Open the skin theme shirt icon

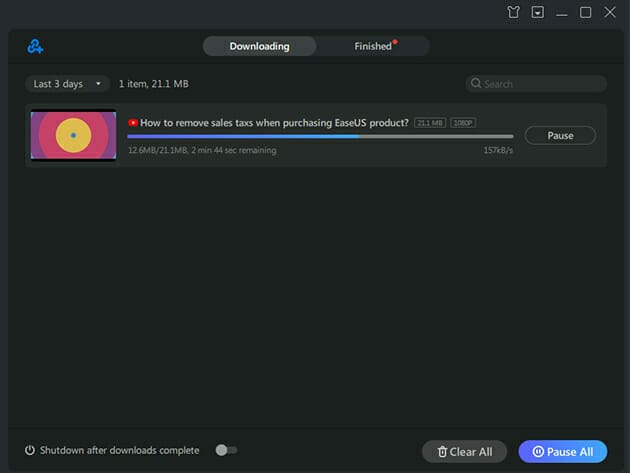point(514,12)
